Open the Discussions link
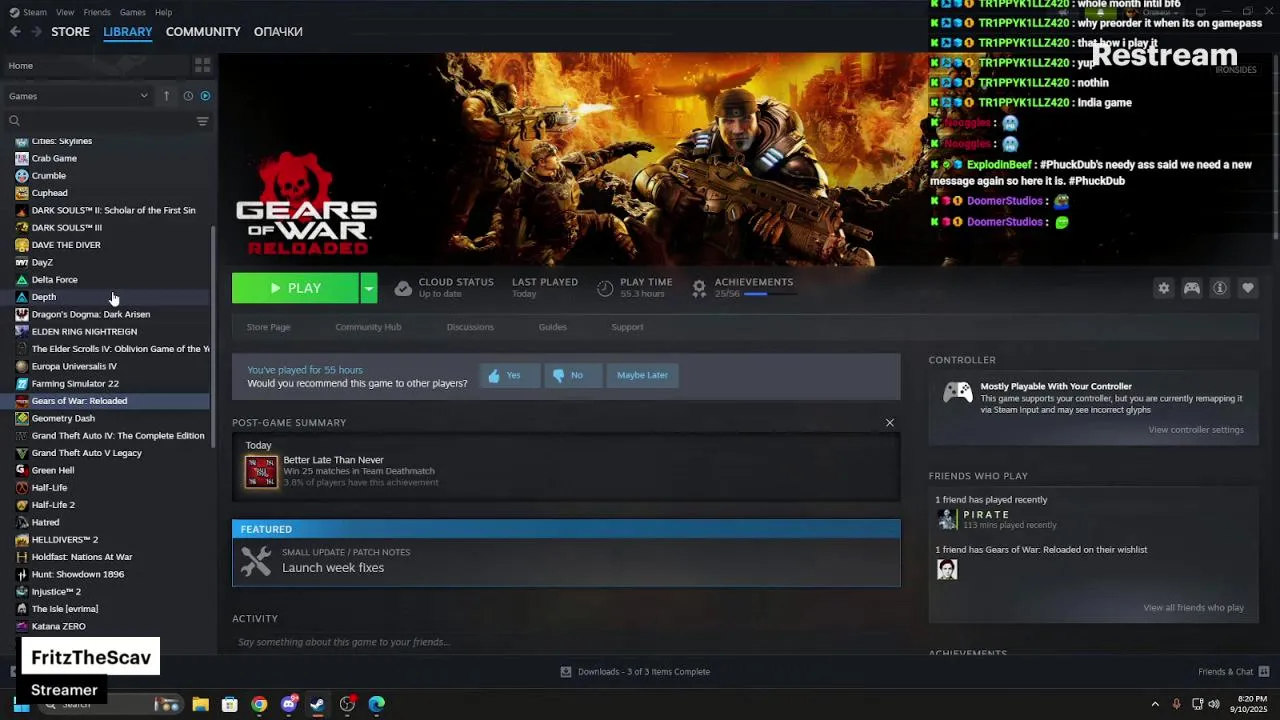The width and height of the screenshot is (1280, 720). 470,327
